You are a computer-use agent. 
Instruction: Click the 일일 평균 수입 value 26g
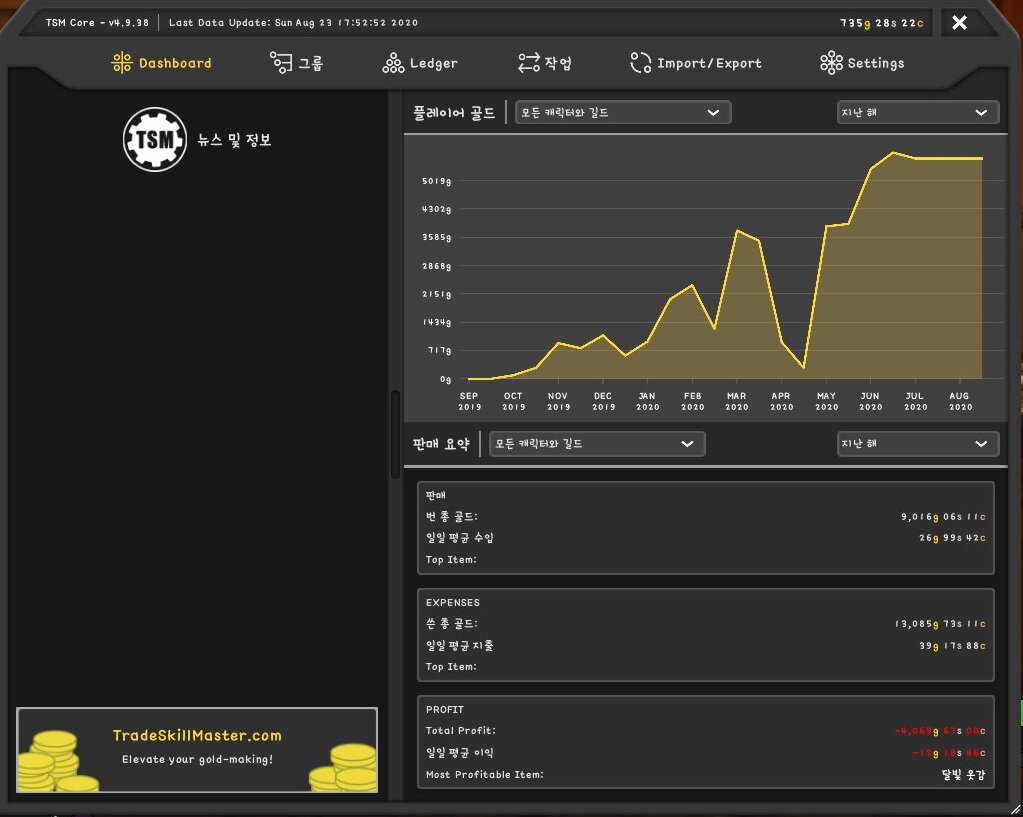pyautogui.click(x=953, y=538)
